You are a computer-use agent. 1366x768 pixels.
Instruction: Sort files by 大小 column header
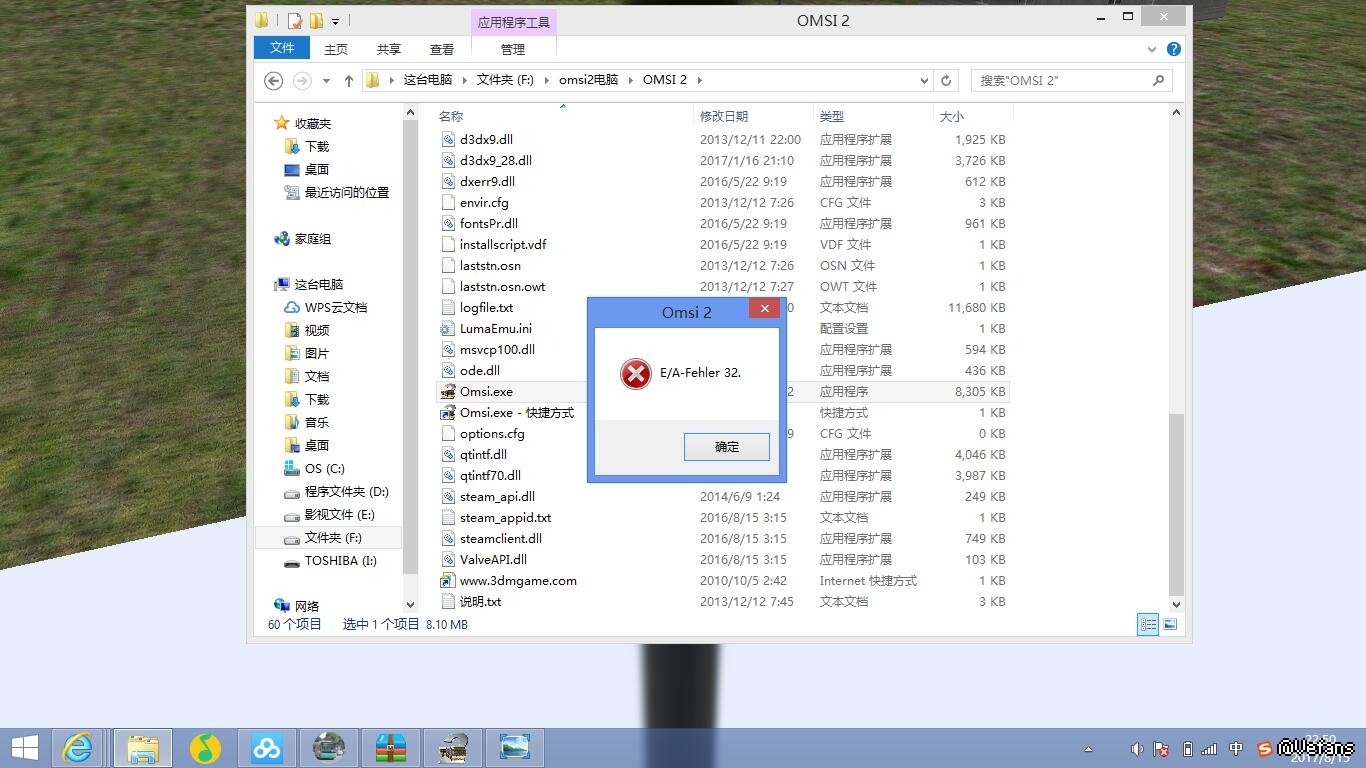point(973,117)
